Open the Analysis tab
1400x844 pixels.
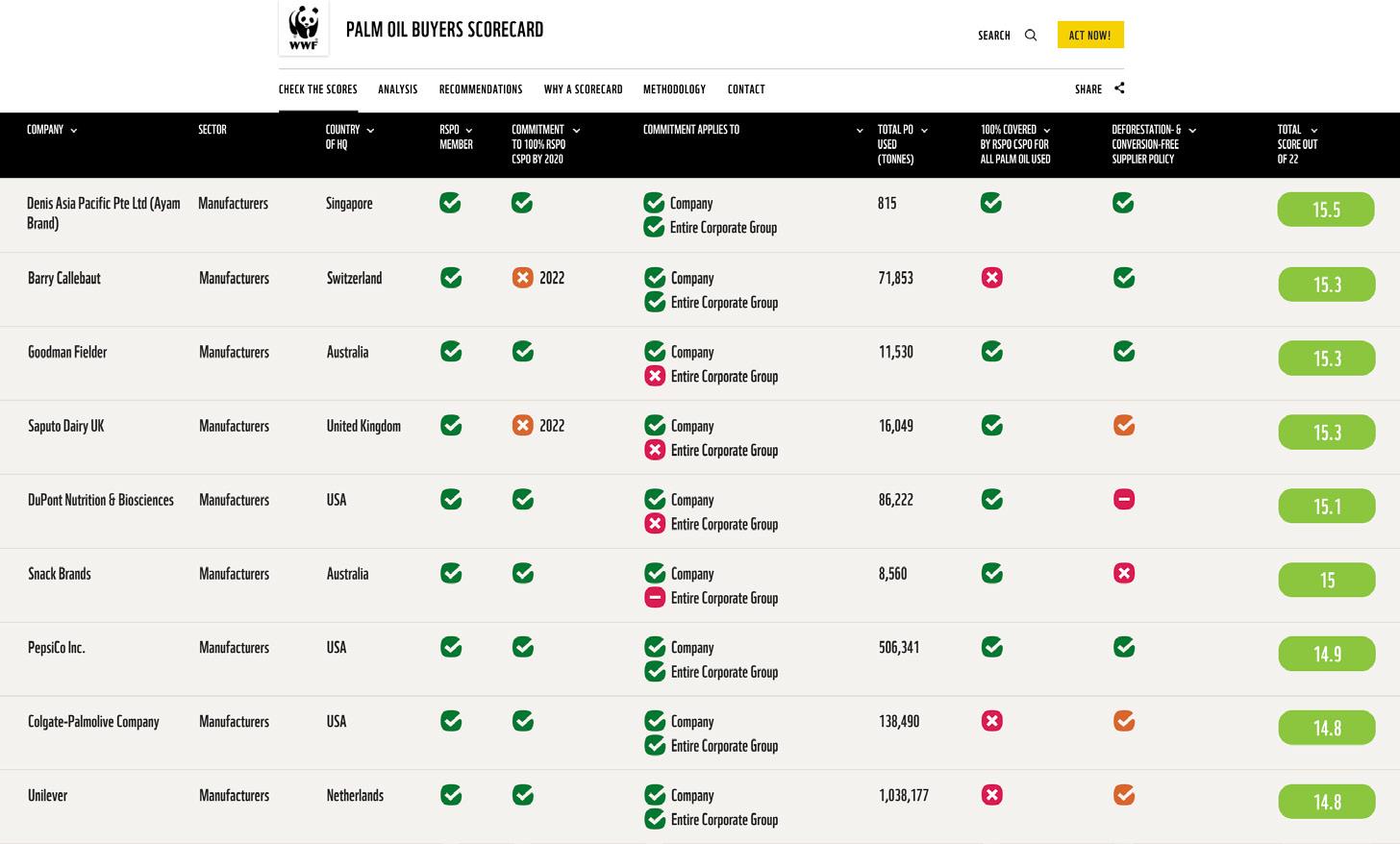click(397, 89)
